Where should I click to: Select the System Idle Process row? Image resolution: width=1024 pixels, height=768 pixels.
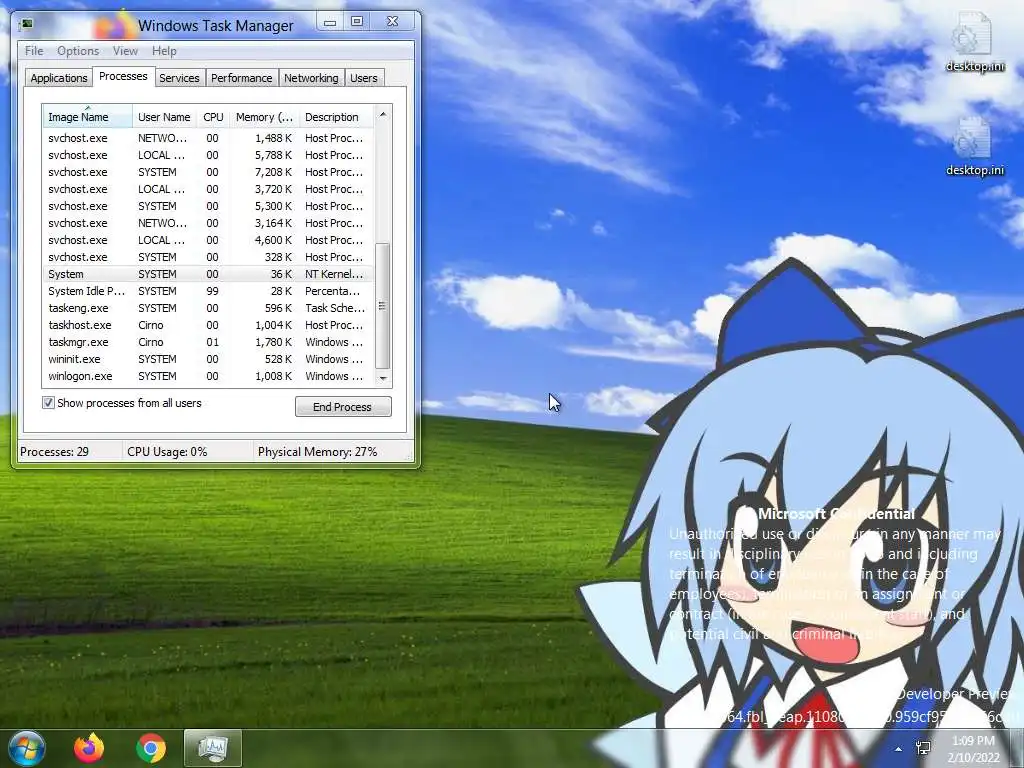pos(209,291)
